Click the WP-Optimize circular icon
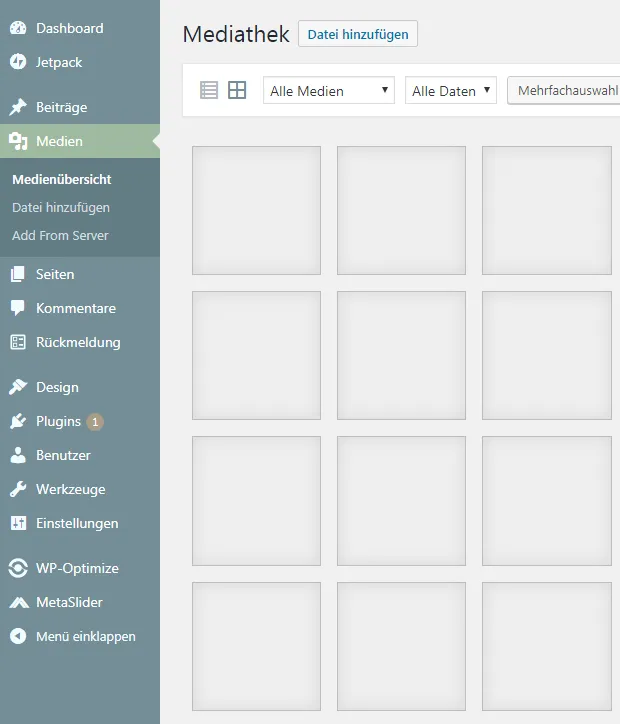The width and height of the screenshot is (620, 724). (18, 568)
